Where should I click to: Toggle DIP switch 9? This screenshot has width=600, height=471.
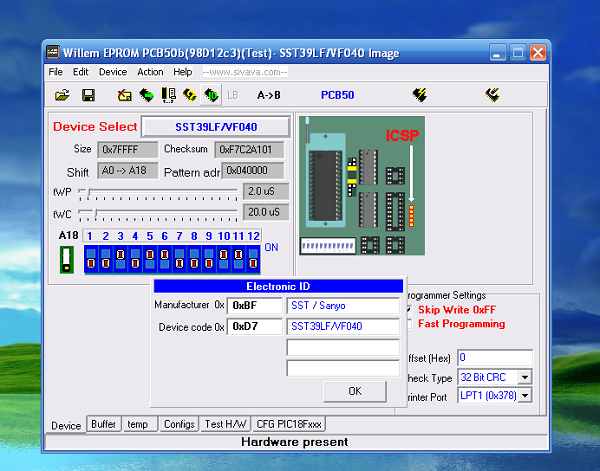pos(209,259)
